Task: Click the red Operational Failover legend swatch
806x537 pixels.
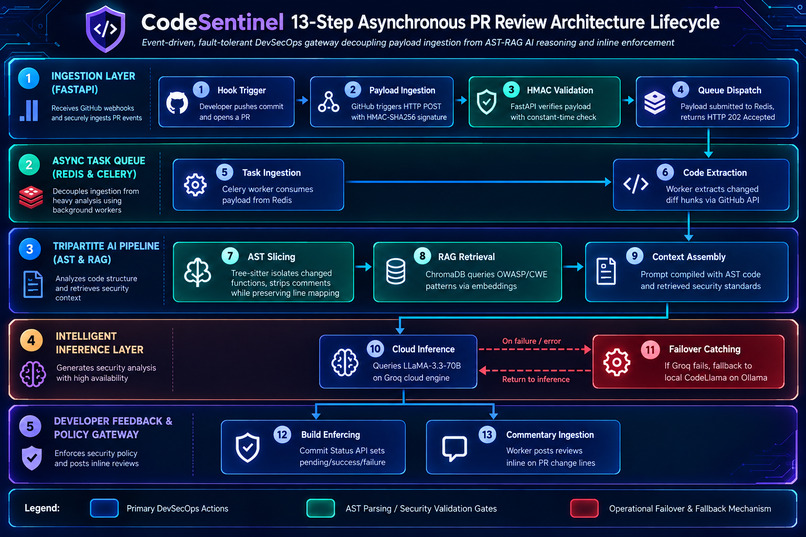Action: pyautogui.click(x=584, y=508)
